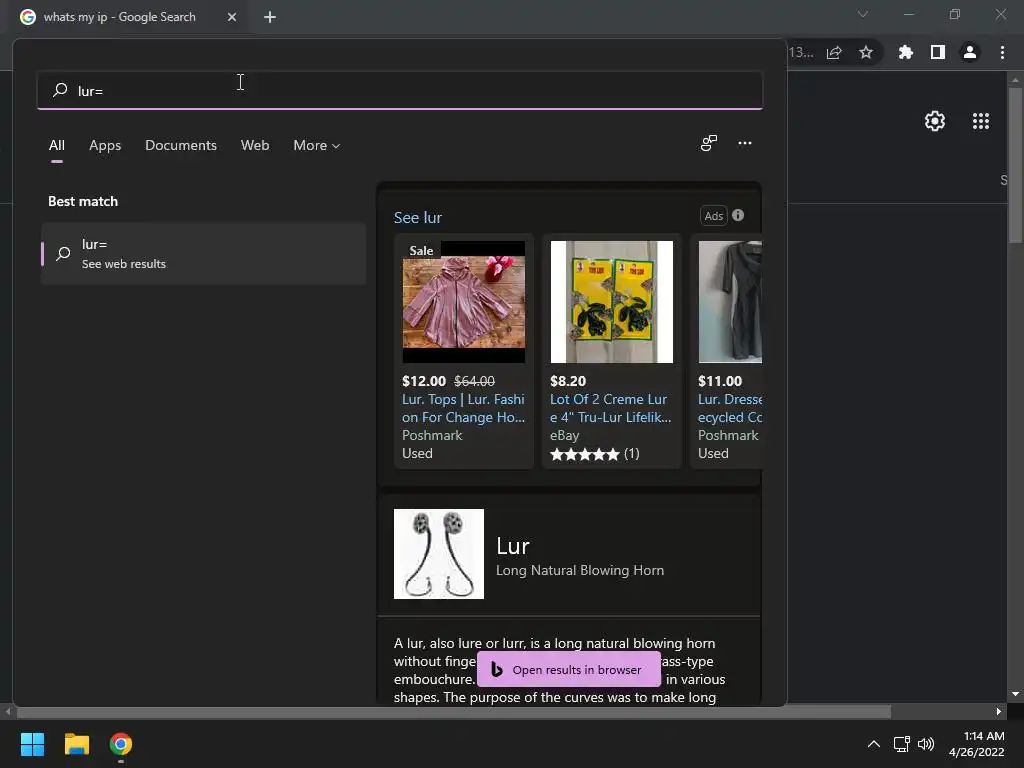Image resolution: width=1024 pixels, height=768 pixels.
Task: Click the Ads label badge
Action: (714, 216)
